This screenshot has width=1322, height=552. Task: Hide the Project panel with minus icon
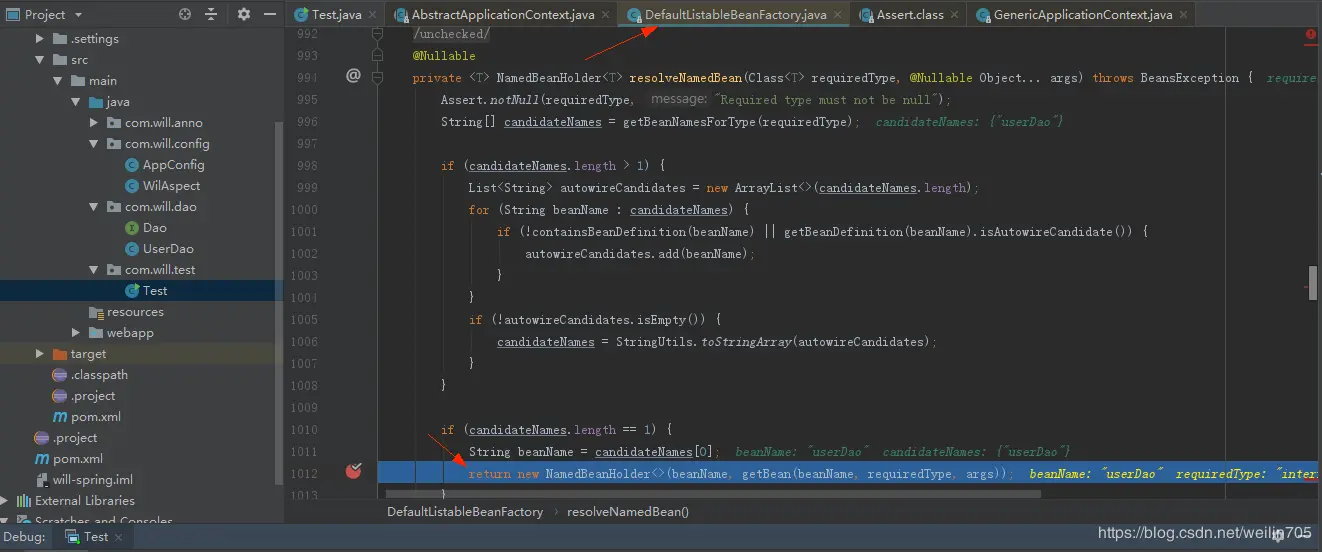click(268, 15)
